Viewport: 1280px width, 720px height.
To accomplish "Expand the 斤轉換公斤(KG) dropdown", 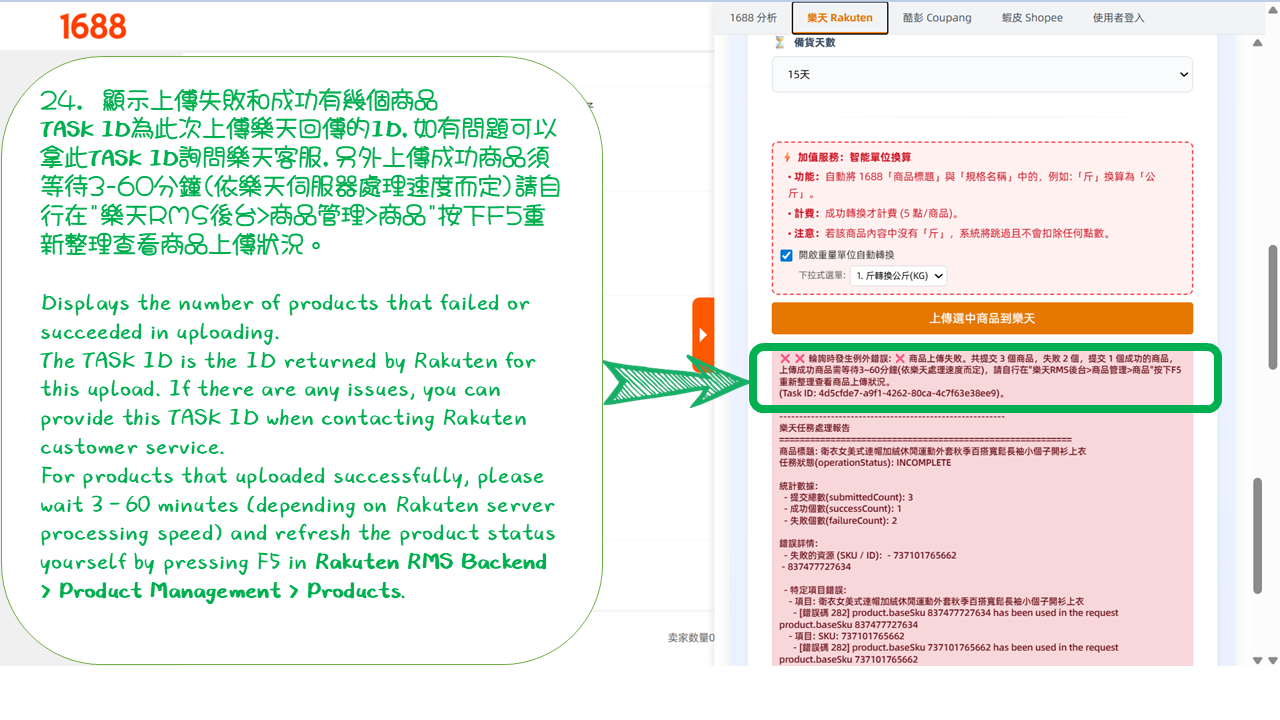I will 898,275.
